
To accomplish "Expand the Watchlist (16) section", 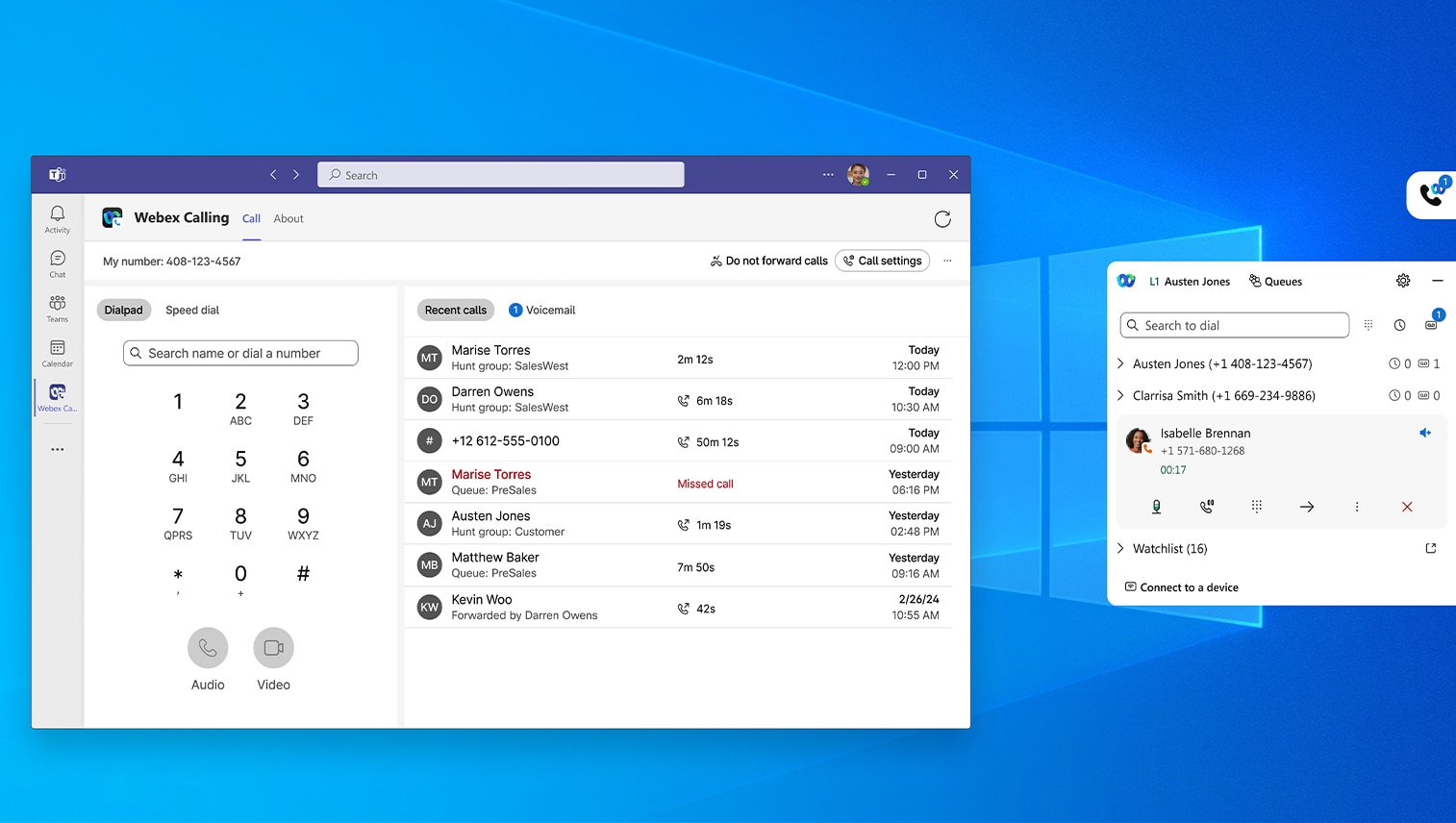I will pyautogui.click(x=1120, y=548).
